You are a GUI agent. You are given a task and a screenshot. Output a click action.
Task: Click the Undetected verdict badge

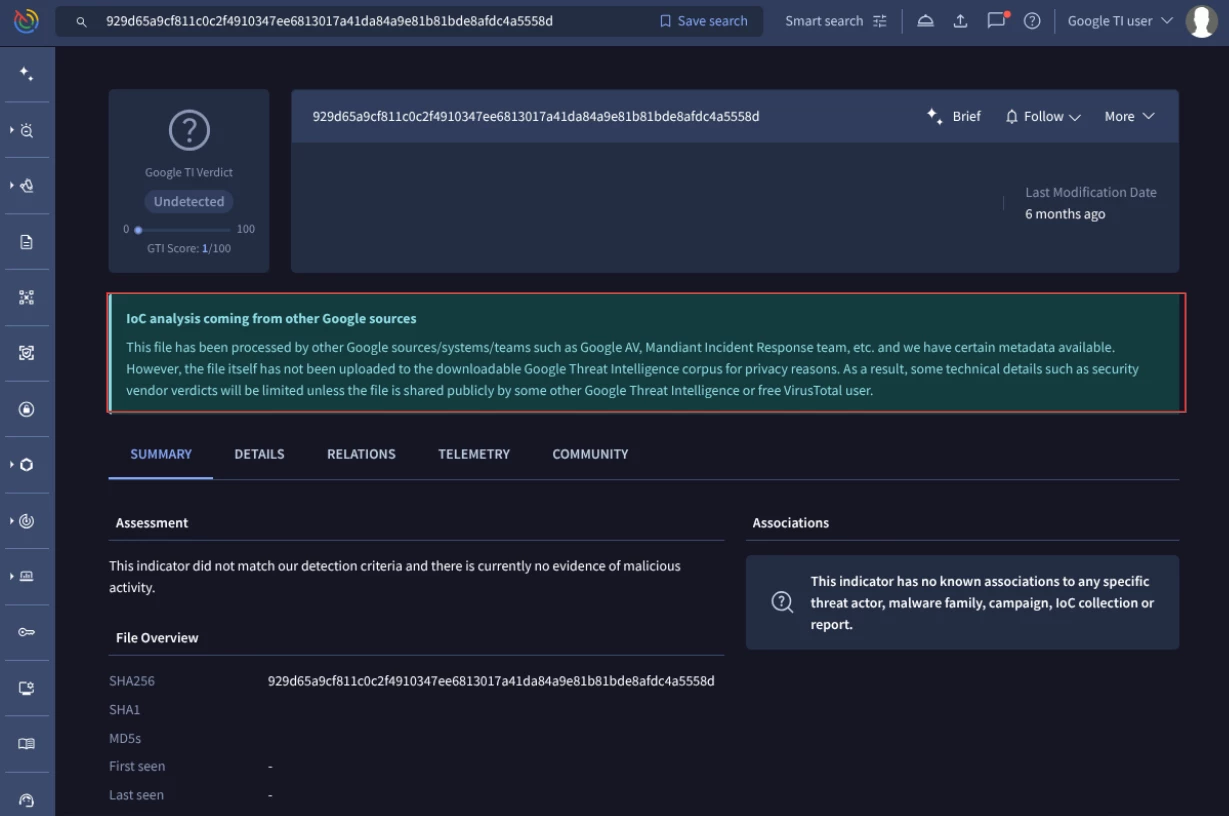coord(189,201)
